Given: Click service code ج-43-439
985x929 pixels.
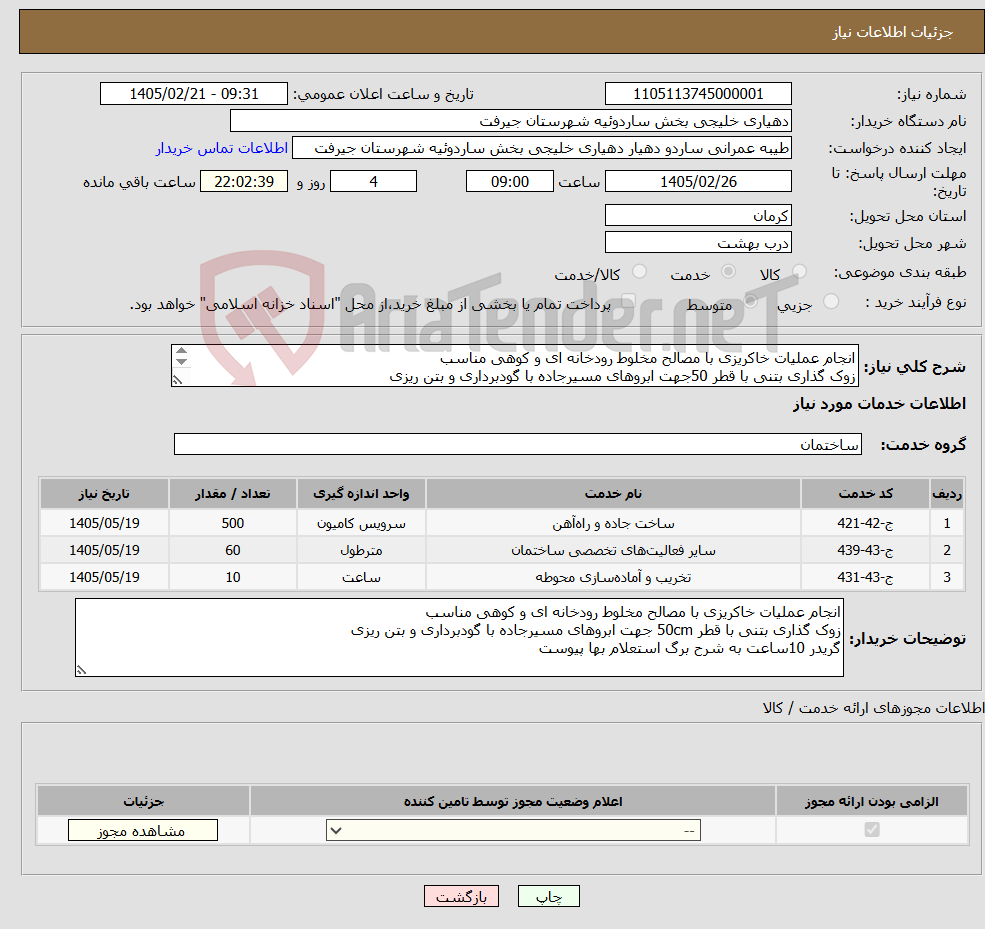Looking at the screenshot, I should coord(865,550).
